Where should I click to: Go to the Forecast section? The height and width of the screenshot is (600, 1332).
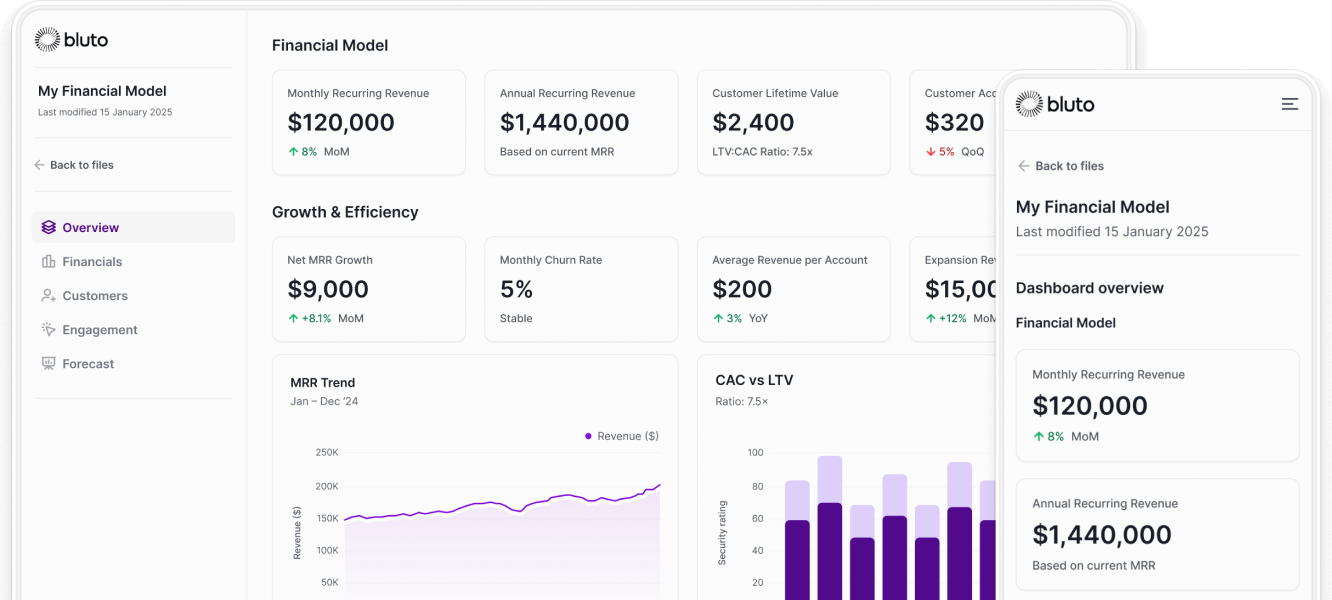tap(88, 364)
